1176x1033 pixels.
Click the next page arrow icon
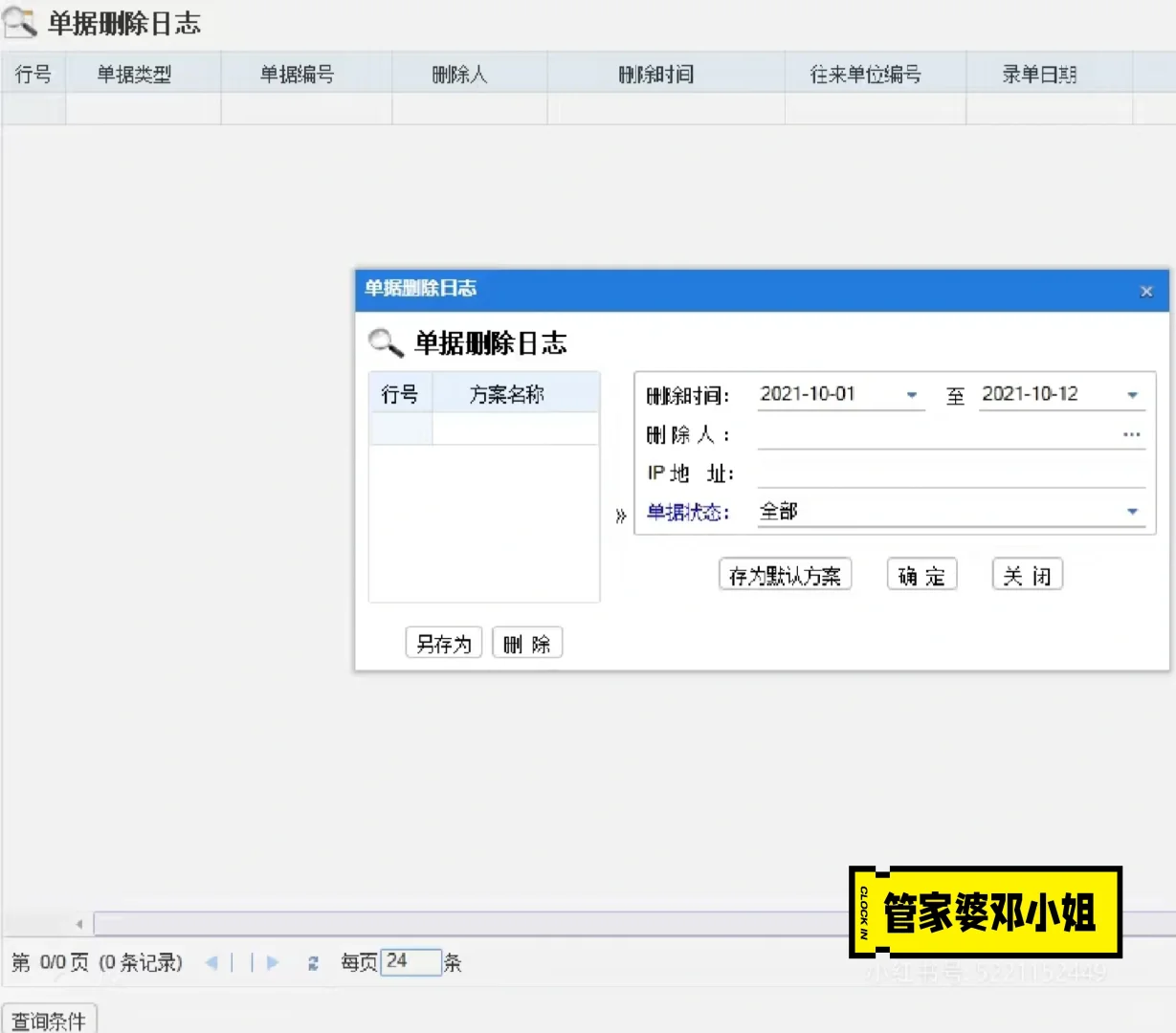[x=273, y=962]
